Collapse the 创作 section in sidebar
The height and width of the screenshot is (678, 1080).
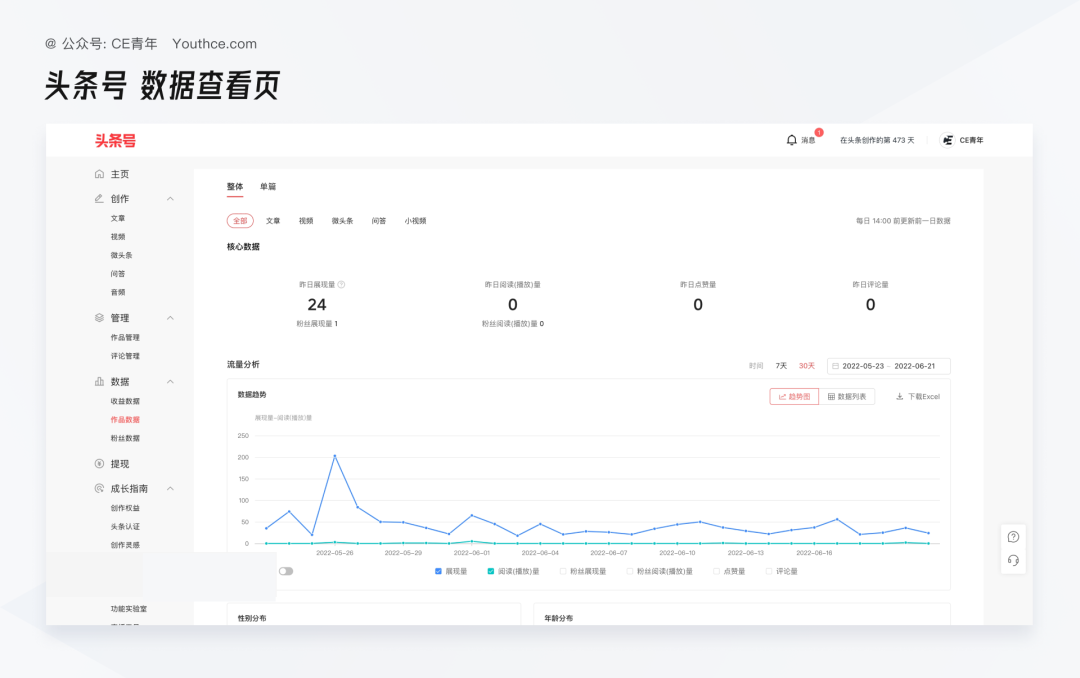[169, 198]
